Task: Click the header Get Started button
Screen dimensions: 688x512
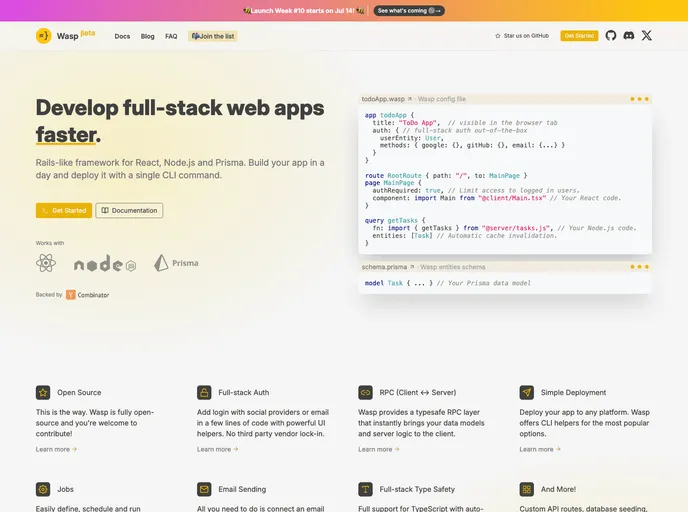Action: [579, 36]
